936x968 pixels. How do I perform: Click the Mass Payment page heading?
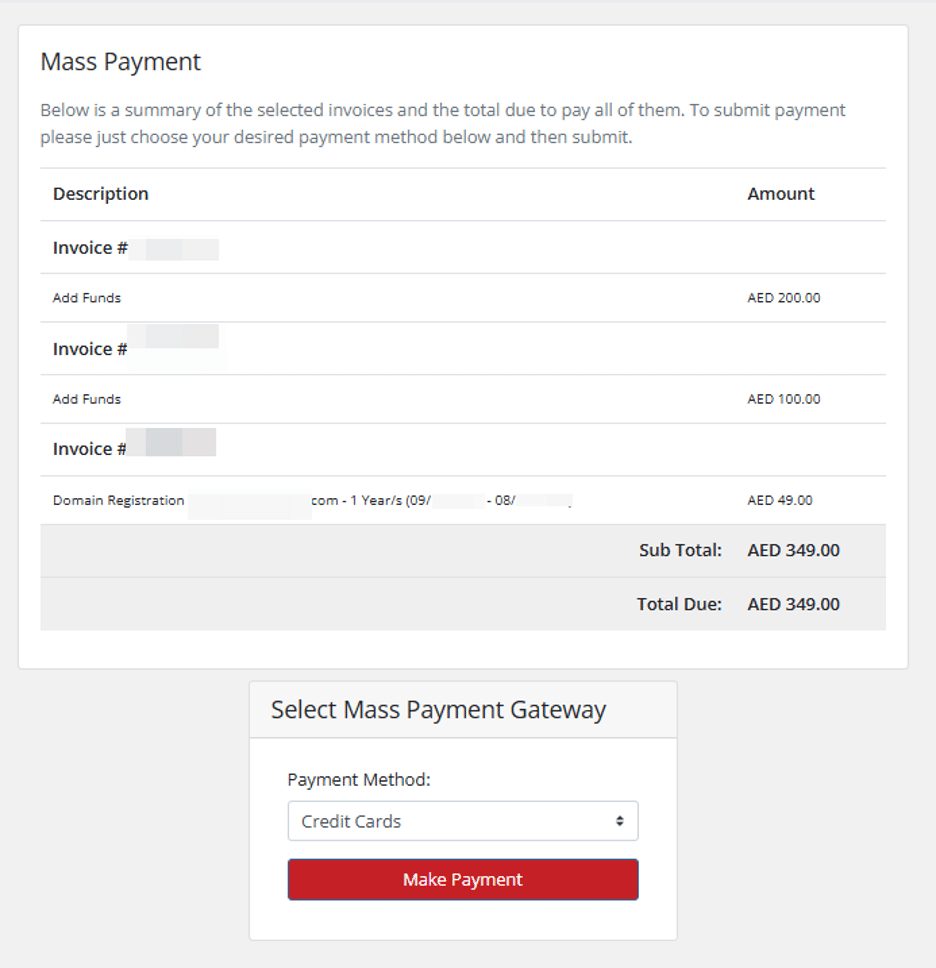click(120, 62)
